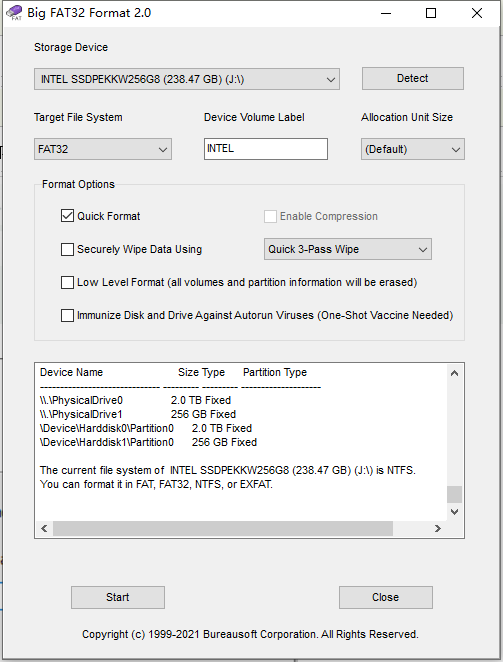Open the Storage Device dropdown
Screen dimensions: 503x662
pyautogui.click(x=187, y=79)
